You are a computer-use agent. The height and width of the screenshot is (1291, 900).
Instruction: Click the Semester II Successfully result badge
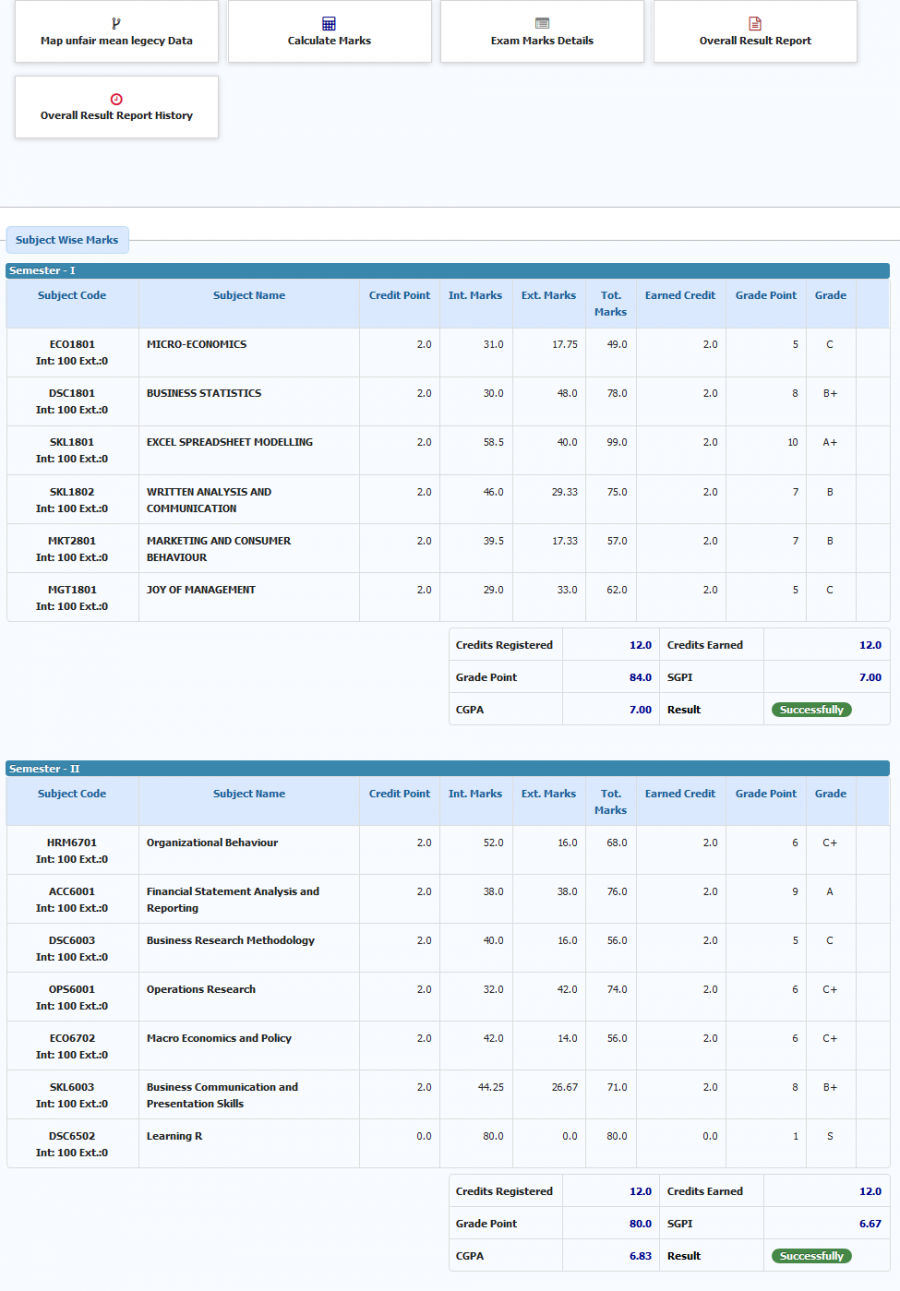tap(811, 1256)
